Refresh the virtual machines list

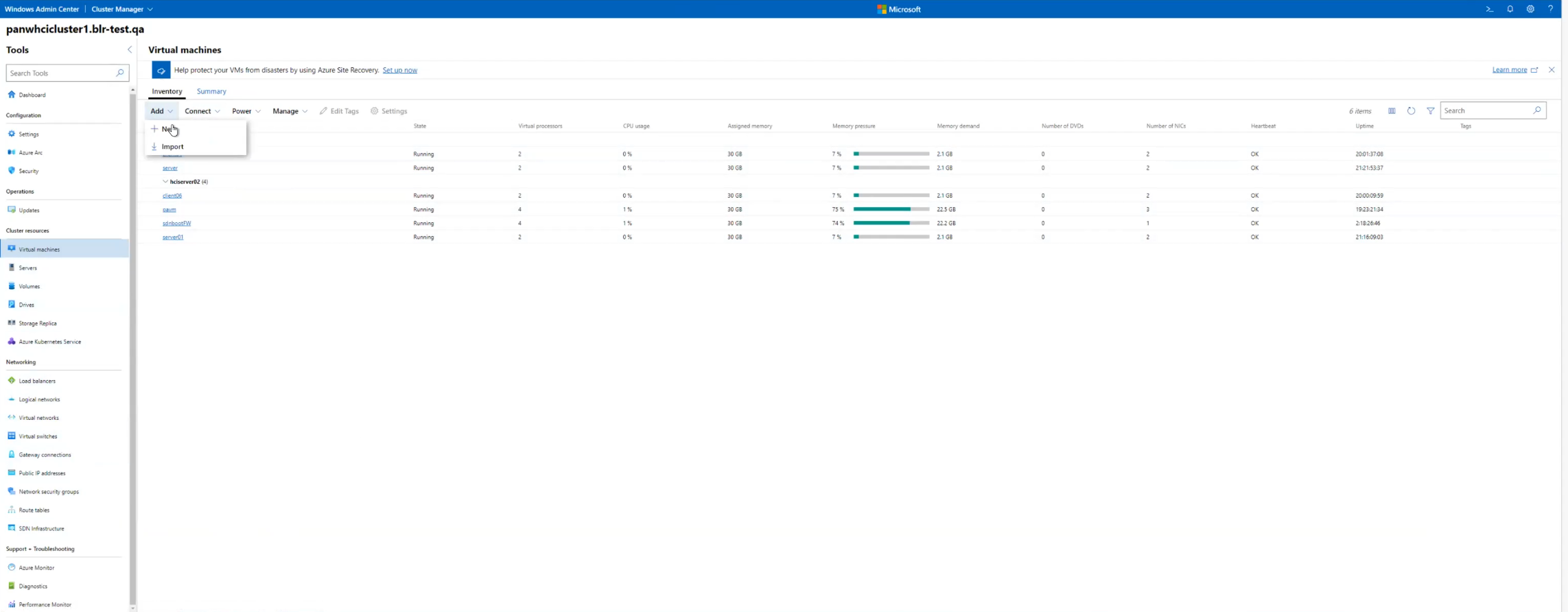pyautogui.click(x=1411, y=110)
